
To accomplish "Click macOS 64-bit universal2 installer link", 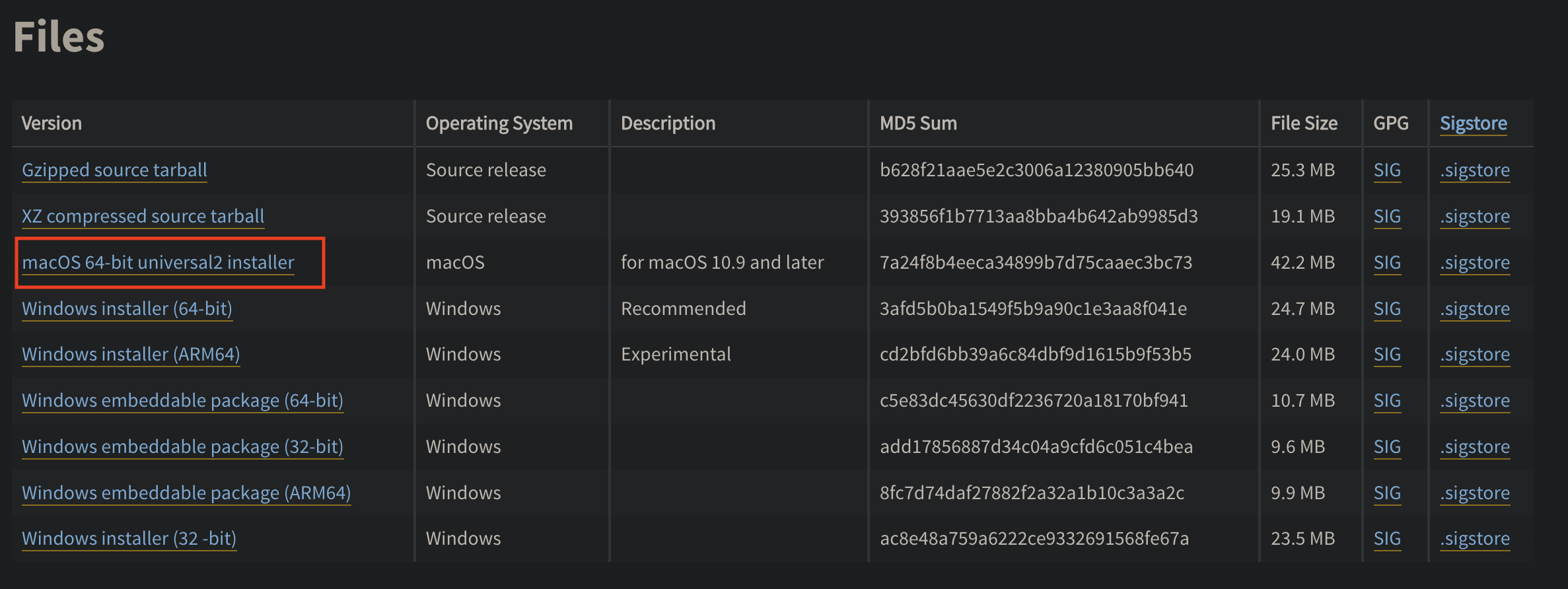I will click(x=158, y=263).
